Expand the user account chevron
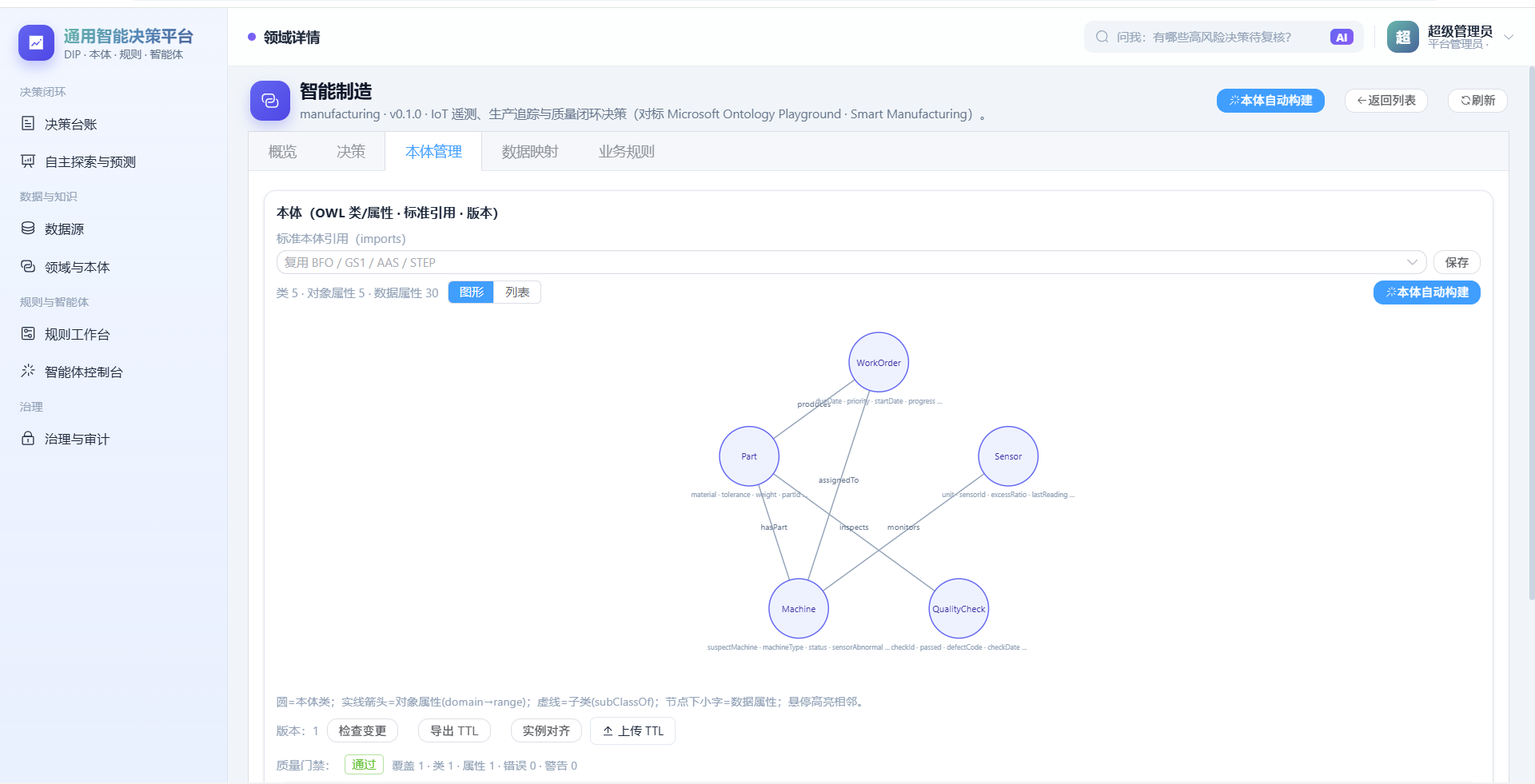 (x=1509, y=37)
